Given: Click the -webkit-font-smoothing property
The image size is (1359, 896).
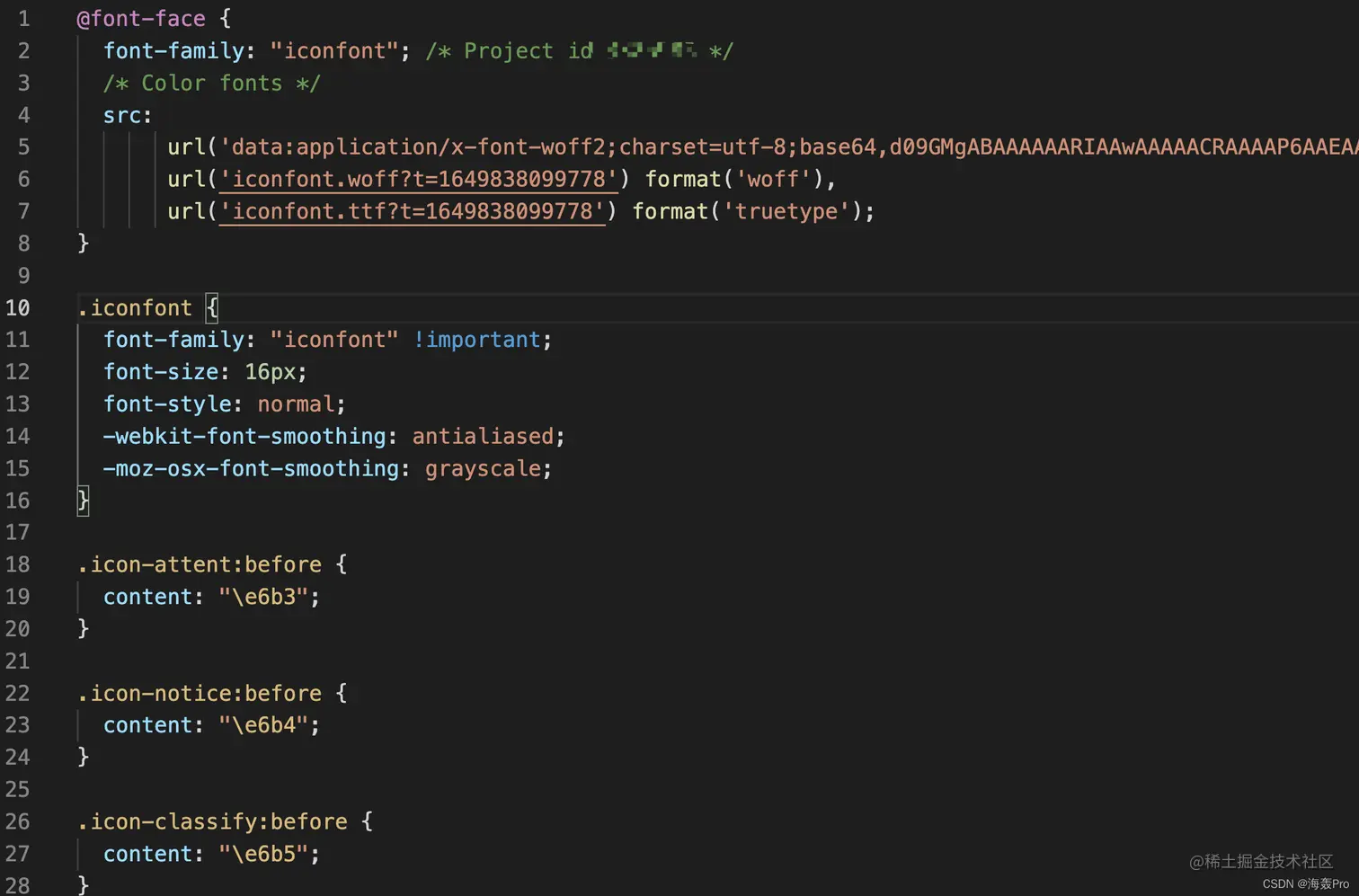Looking at the screenshot, I should (244, 437).
